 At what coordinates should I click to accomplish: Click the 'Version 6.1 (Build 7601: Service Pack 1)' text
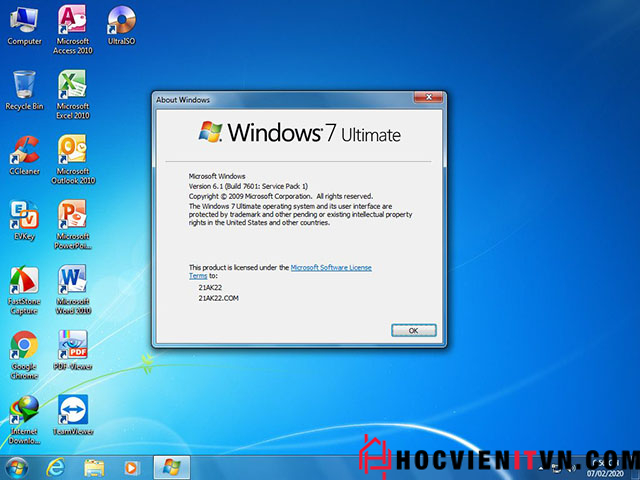[248, 186]
